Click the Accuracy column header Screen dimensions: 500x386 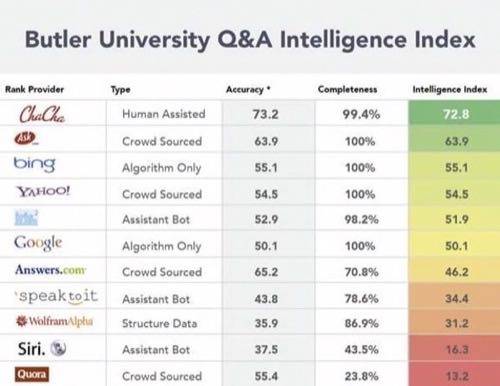[x=248, y=90]
